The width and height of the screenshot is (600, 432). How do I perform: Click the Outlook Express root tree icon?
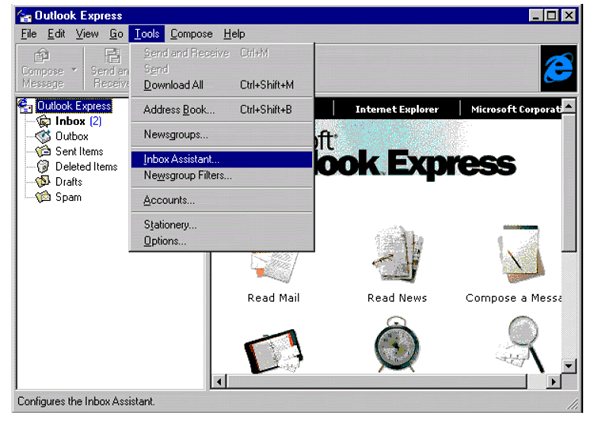25,106
